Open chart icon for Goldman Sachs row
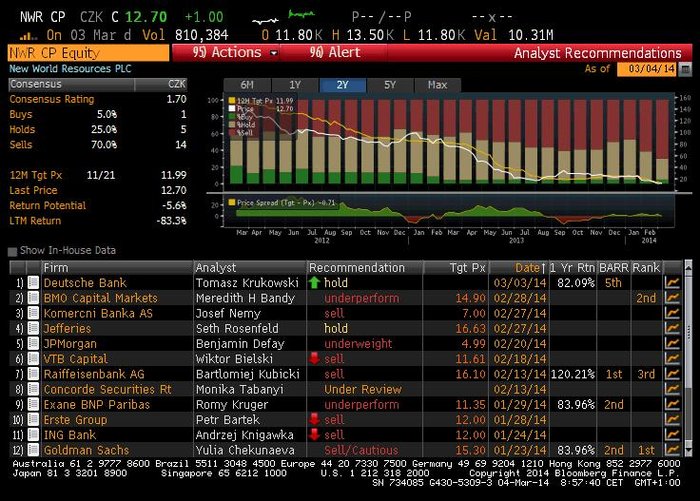Screen dimensions: 700x501 [x=672, y=450]
